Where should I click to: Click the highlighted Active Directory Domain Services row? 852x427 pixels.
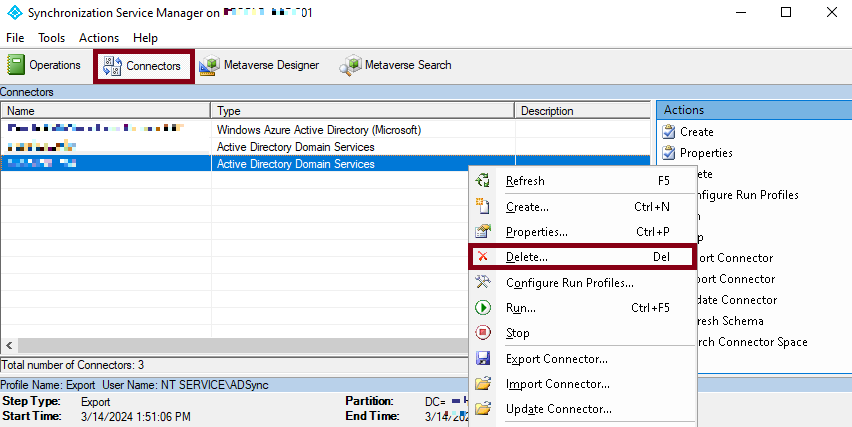[325, 164]
